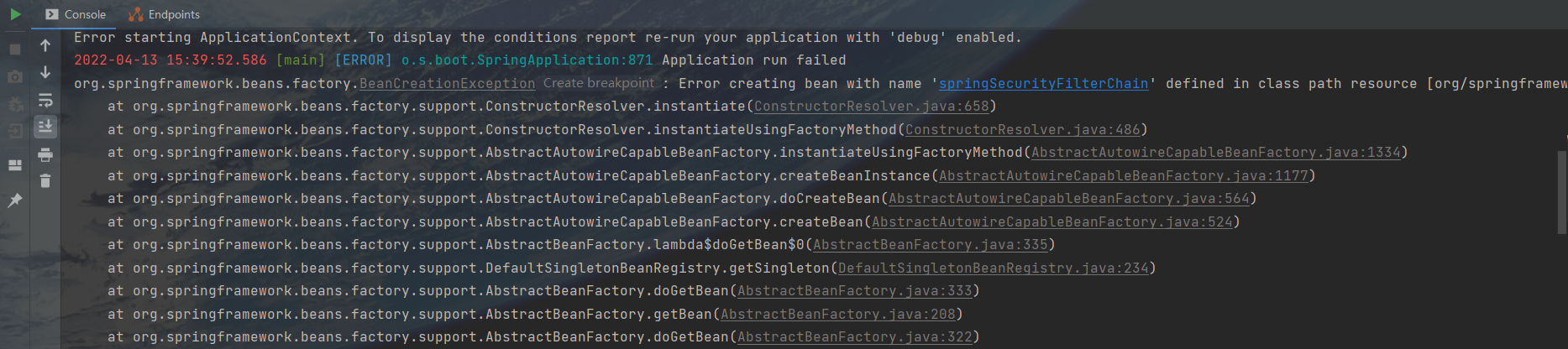Click the Stop process square icon

tap(15, 49)
